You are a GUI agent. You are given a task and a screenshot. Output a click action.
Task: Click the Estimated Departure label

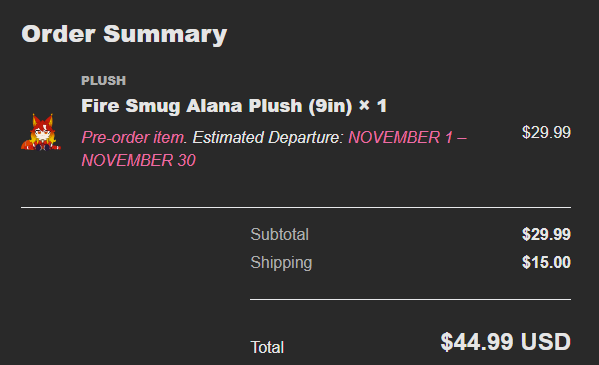click(268, 137)
